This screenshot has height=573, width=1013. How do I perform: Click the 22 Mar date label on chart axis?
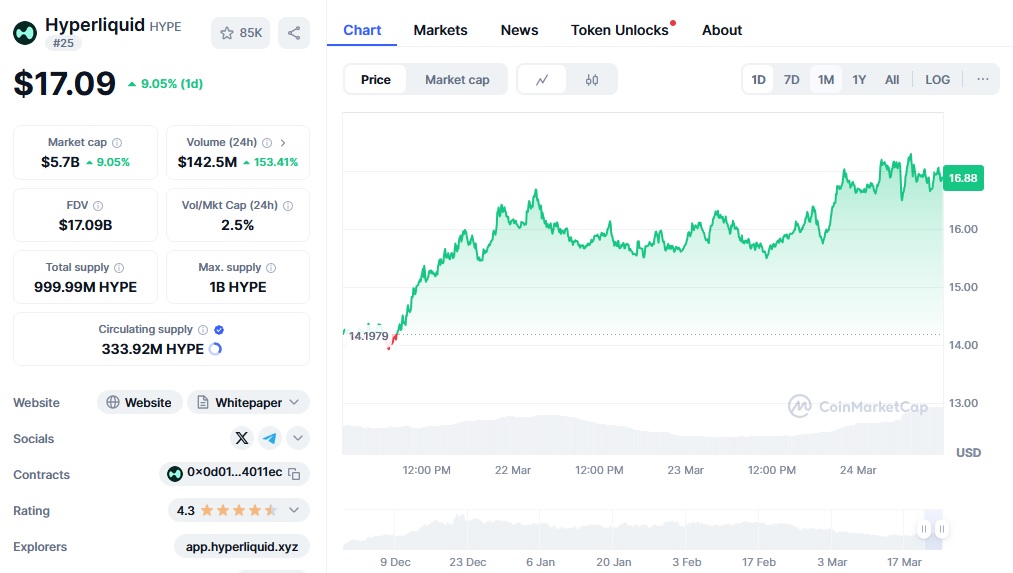[513, 470]
